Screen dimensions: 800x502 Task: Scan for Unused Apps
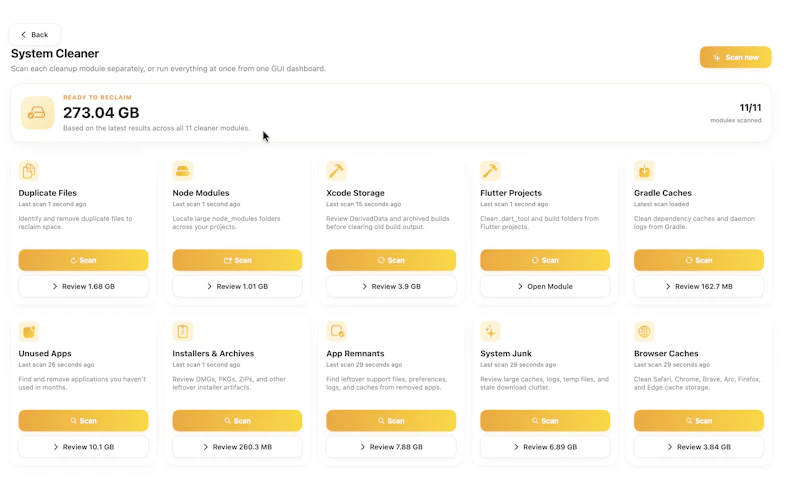tap(84, 421)
